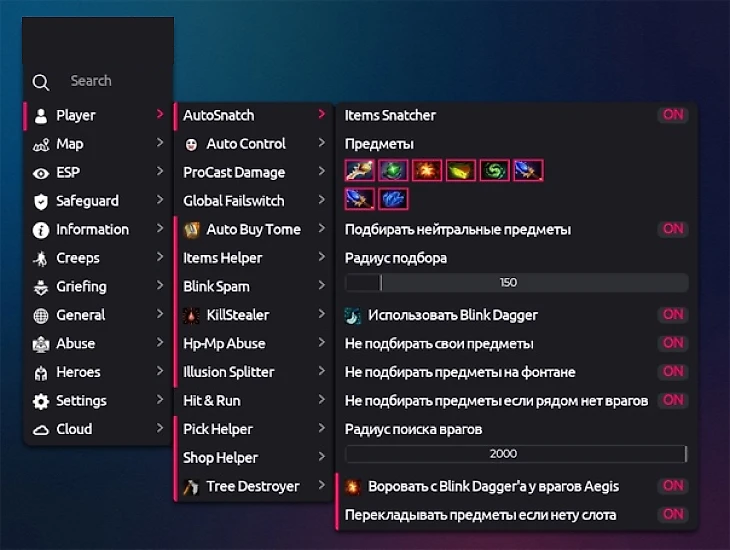The height and width of the screenshot is (550, 730).
Task: Toggle Items Snatcher ON switch
Action: pyautogui.click(x=673, y=115)
